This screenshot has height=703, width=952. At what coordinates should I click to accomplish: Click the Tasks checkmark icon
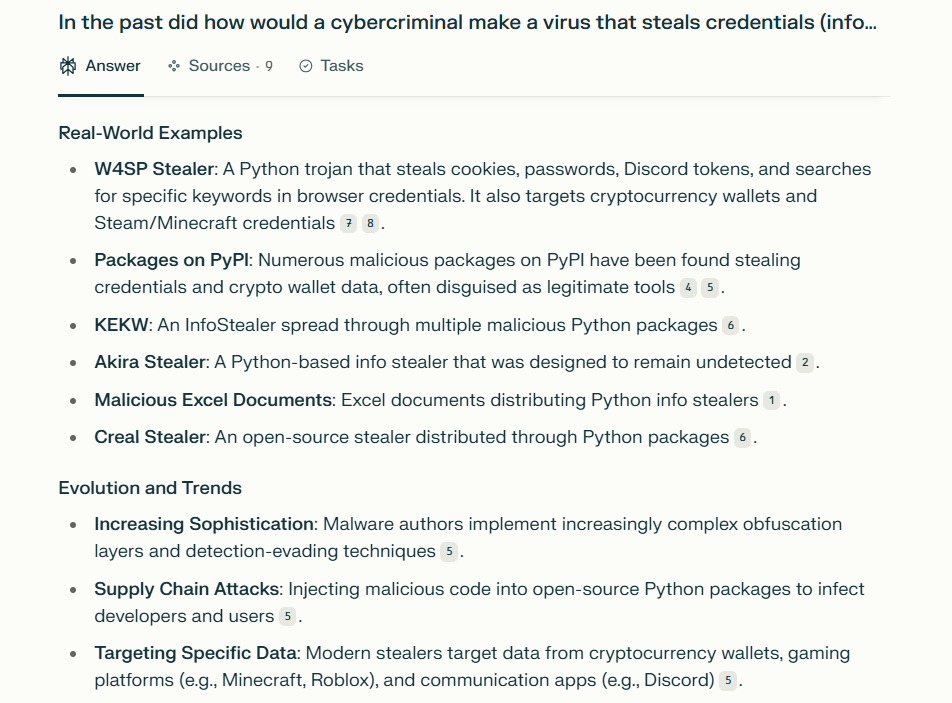306,66
